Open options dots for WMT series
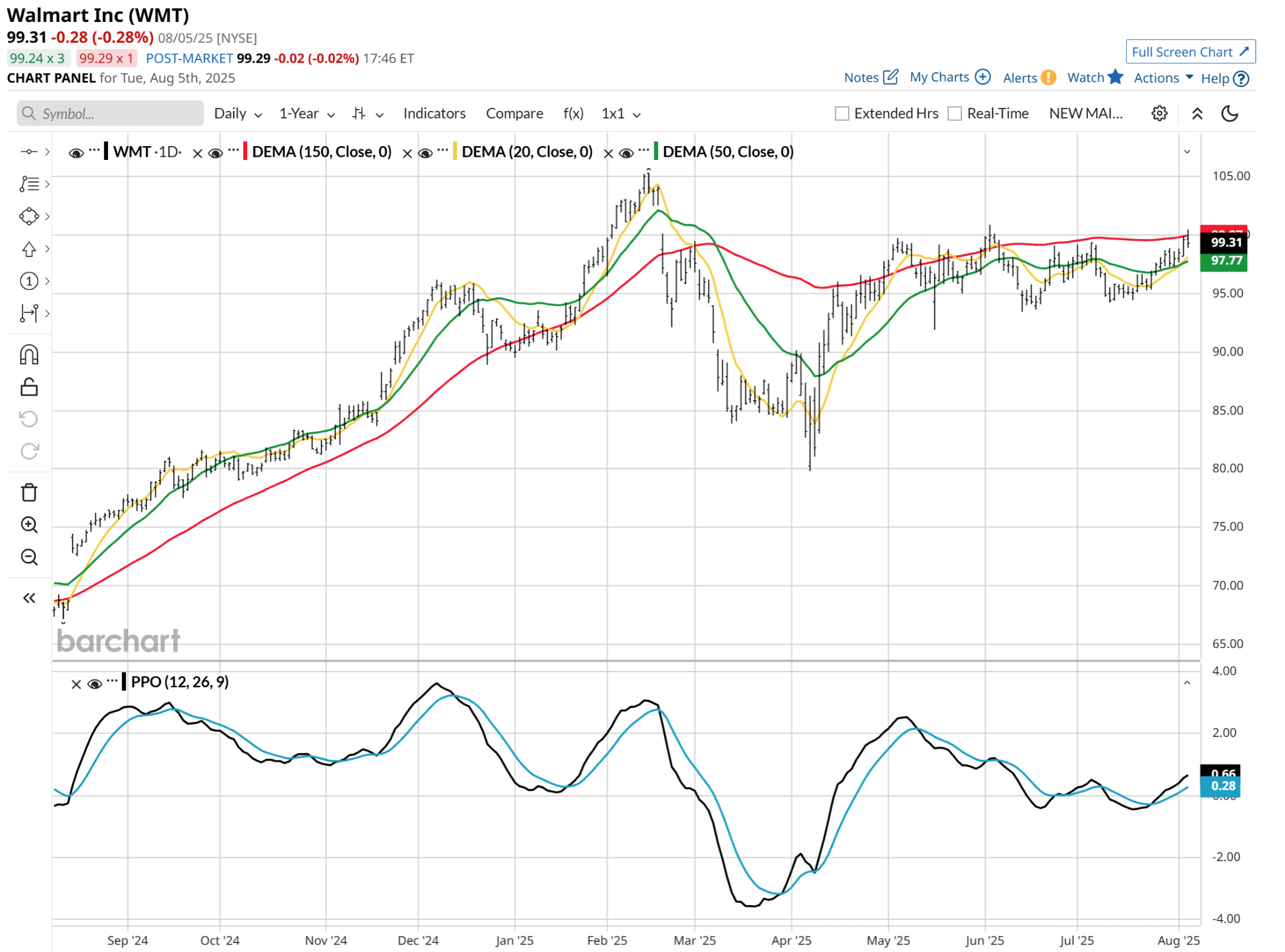1285x952 pixels. point(94,151)
